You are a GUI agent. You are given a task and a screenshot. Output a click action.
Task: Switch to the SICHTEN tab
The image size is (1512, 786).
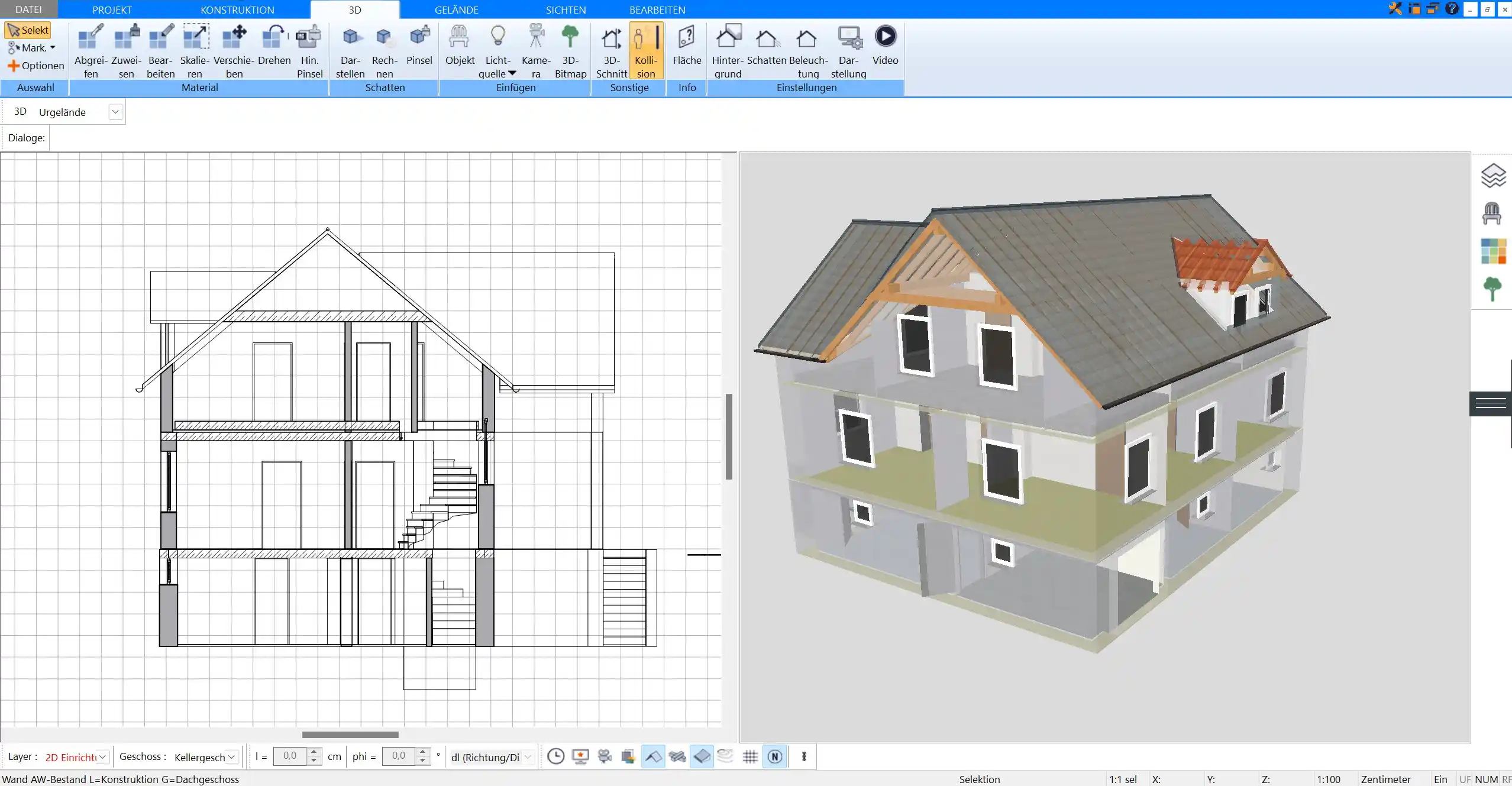point(566,9)
